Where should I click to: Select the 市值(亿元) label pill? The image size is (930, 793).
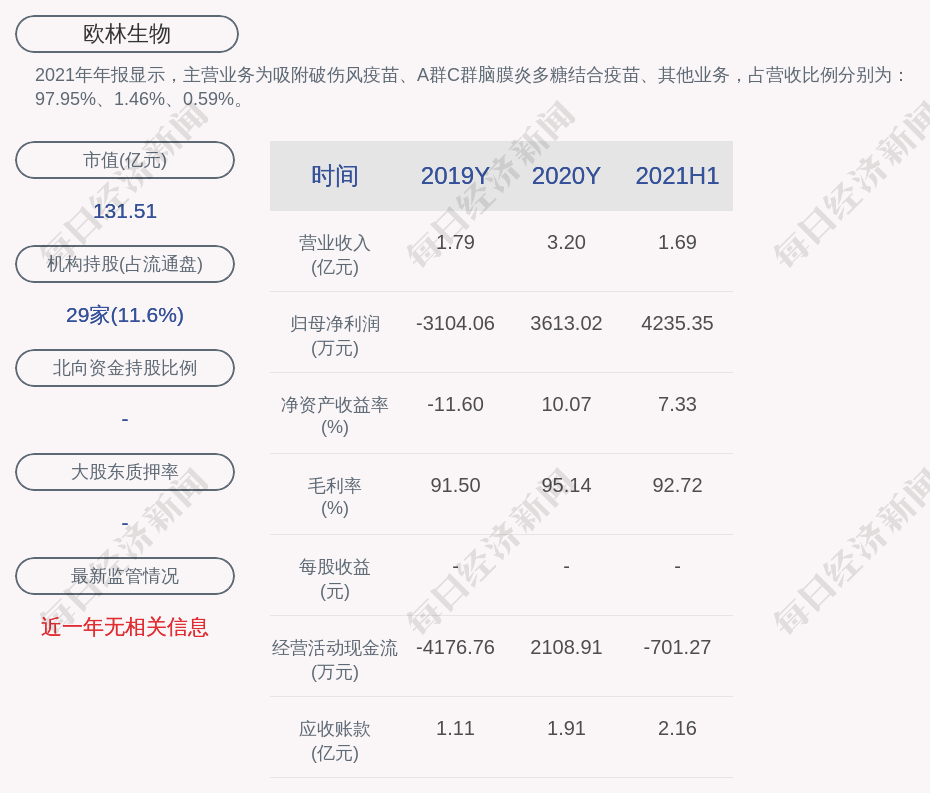125,160
